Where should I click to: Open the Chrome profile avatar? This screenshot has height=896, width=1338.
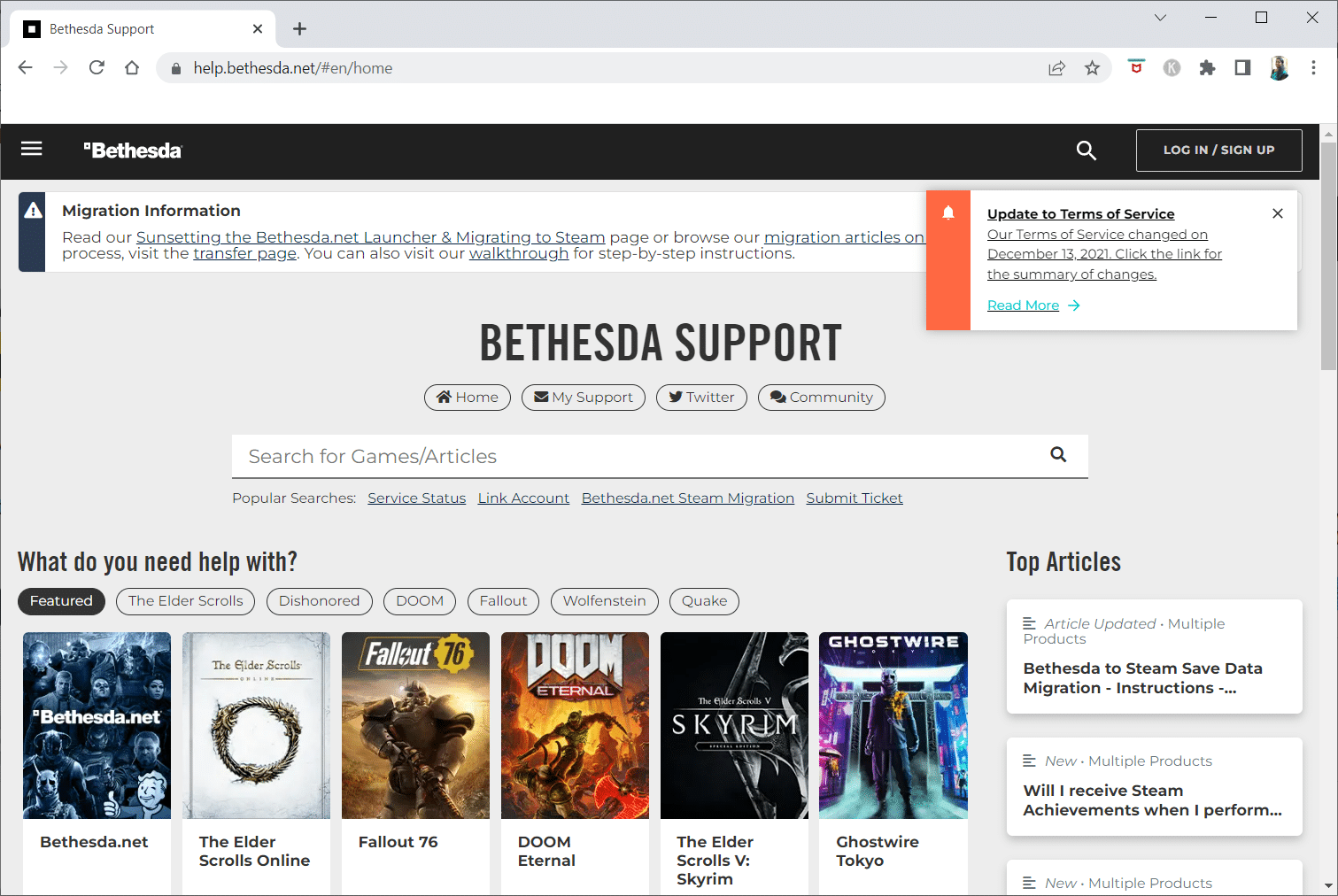pyautogui.click(x=1279, y=68)
